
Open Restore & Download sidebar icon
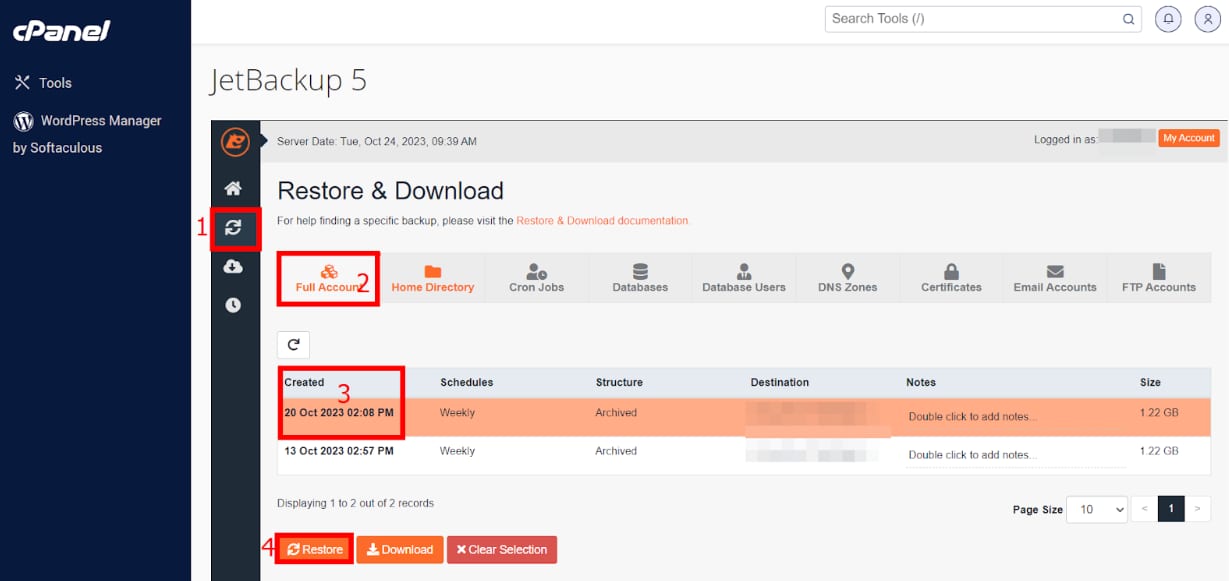[233, 228]
